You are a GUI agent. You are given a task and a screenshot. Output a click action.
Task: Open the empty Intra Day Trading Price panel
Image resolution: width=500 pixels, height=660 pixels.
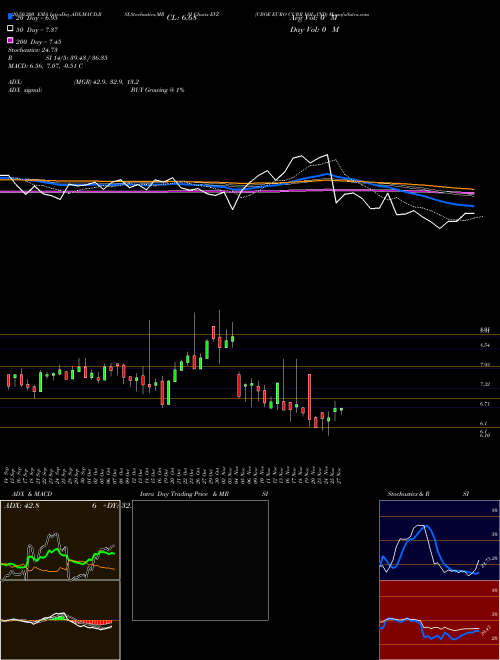[200, 560]
